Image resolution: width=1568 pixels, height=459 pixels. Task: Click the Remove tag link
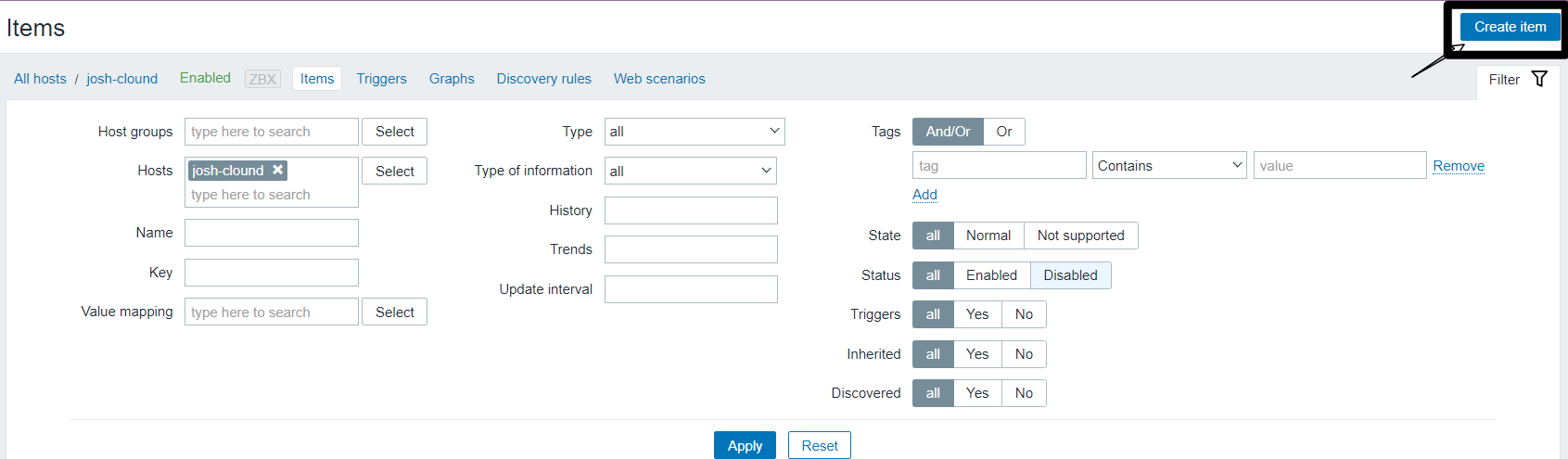click(x=1458, y=166)
